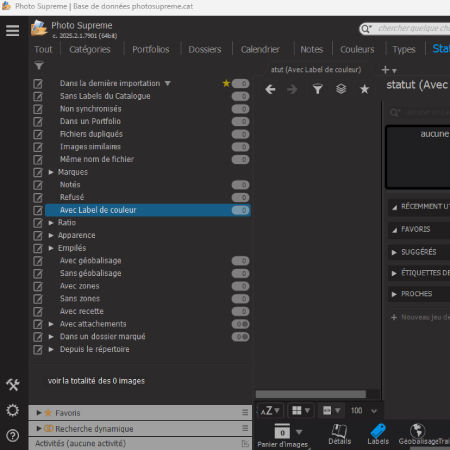Toggle the Sans Labels du Catalogue checkbox
The height and width of the screenshot is (450, 450).
click(x=38, y=96)
